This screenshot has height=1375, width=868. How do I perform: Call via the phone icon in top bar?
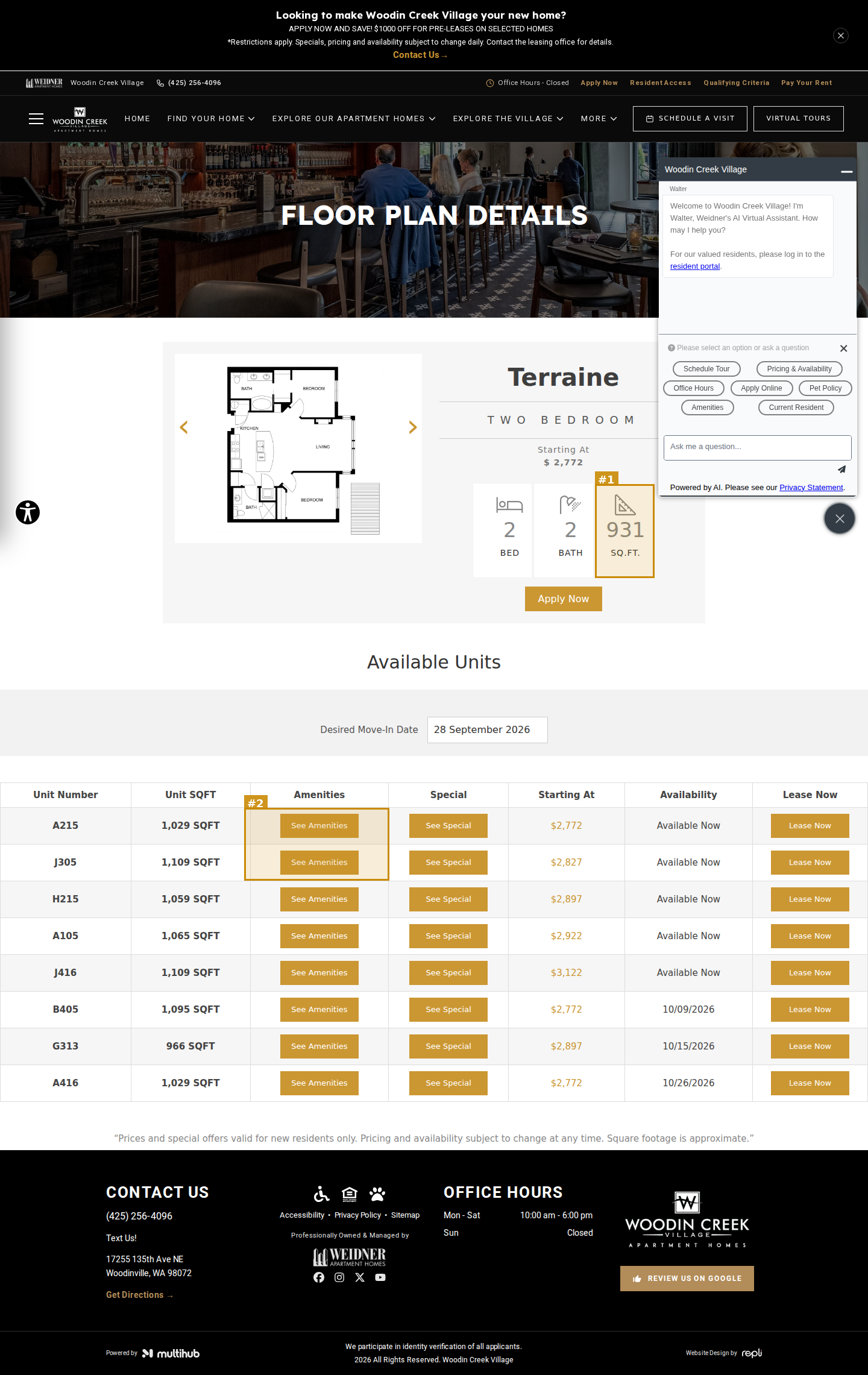click(160, 83)
